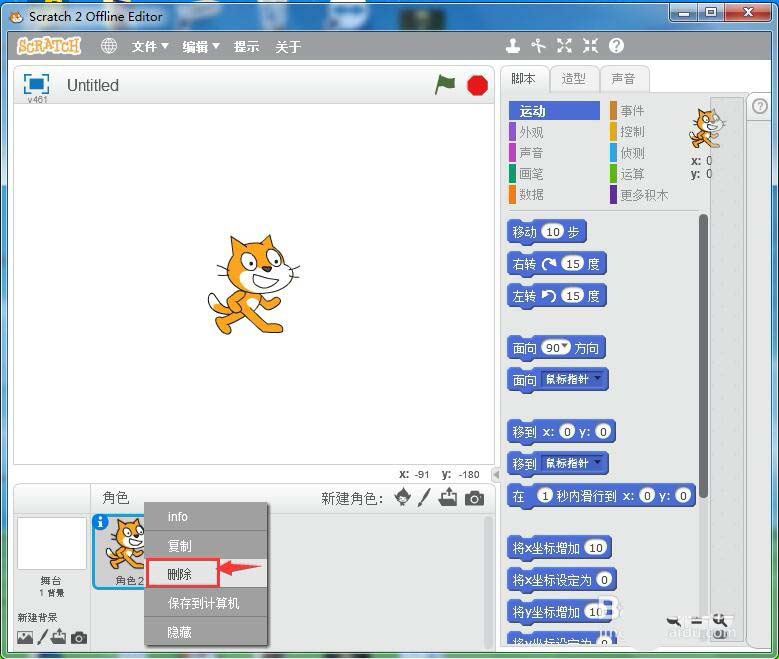Click seconds value in 滑行 block
The height and width of the screenshot is (659, 779).
pos(545,495)
